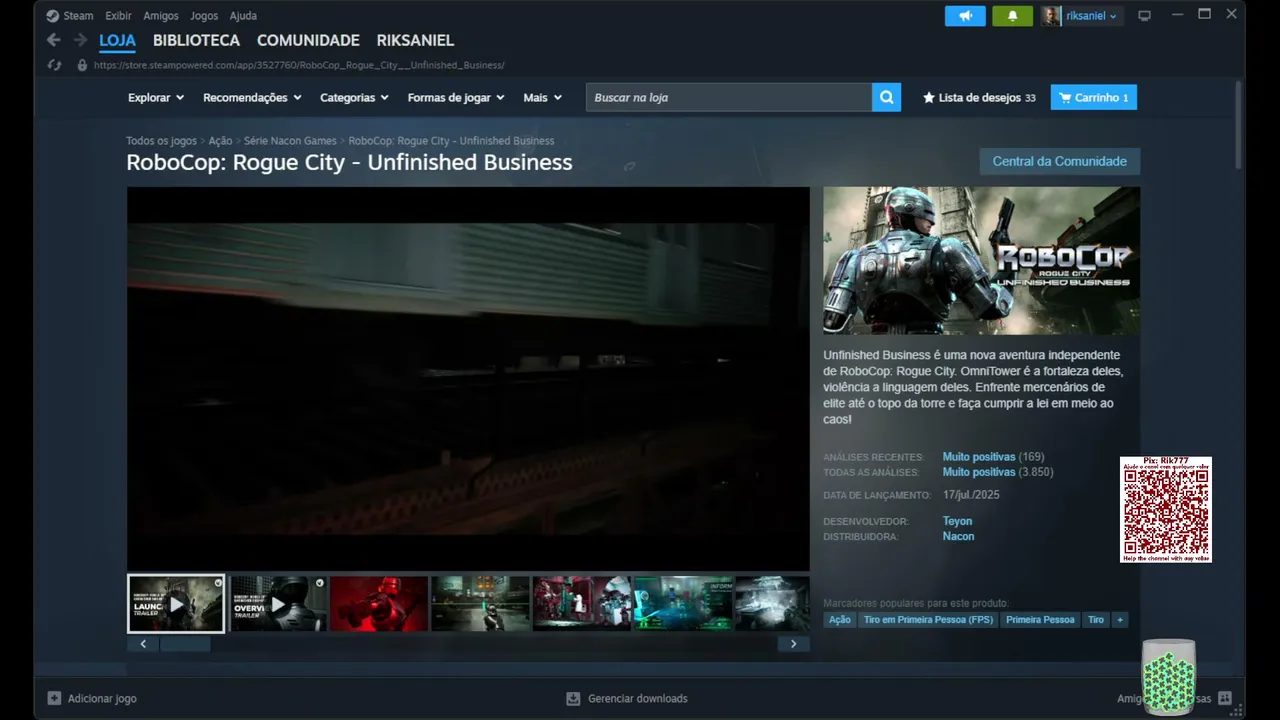Viewport: 1280px width, 720px height.
Task: Open the Jogos menu
Action: [x=204, y=16]
